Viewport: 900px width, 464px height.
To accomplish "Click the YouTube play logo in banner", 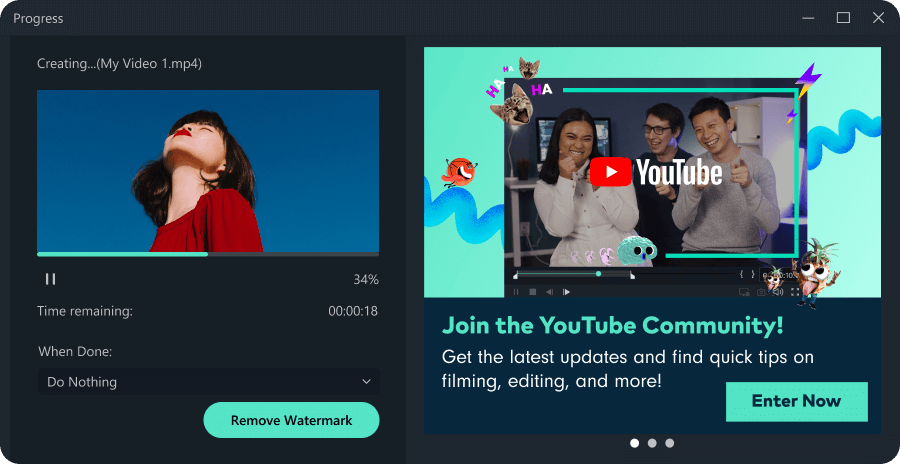I will 611,172.
